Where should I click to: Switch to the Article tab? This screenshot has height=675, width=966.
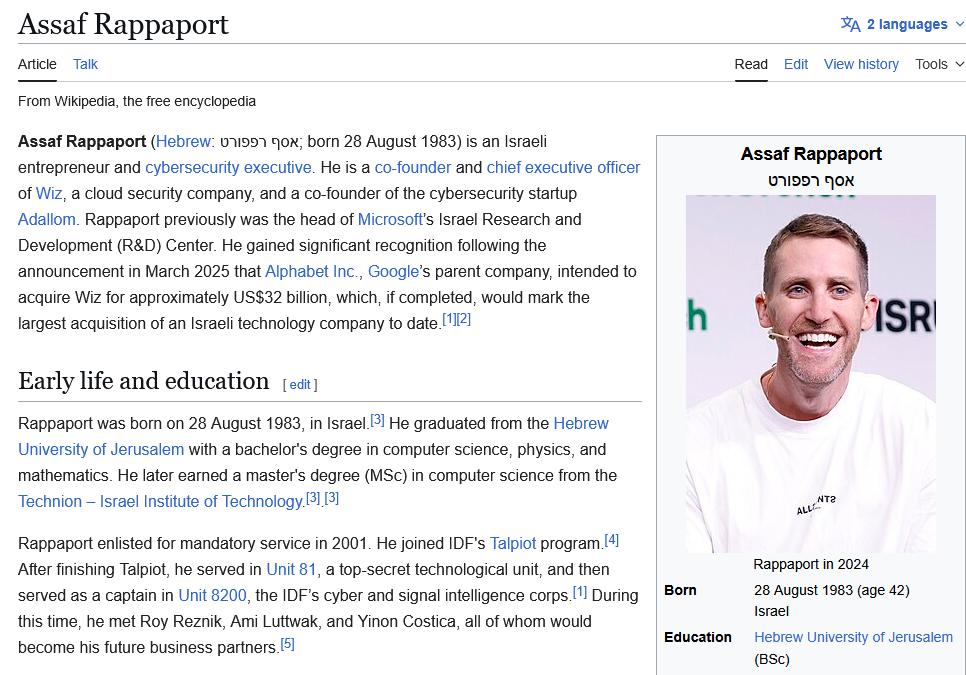click(37, 64)
